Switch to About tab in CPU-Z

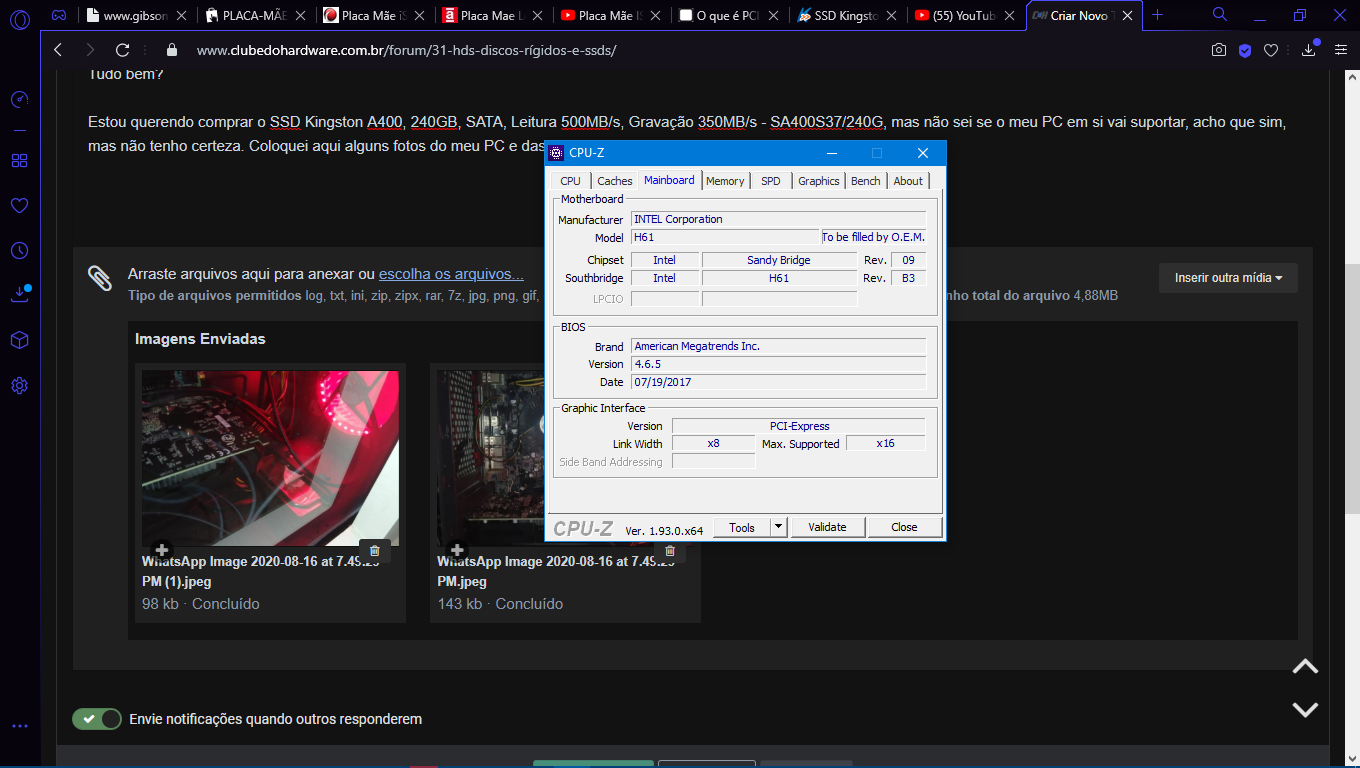coord(908,181)
